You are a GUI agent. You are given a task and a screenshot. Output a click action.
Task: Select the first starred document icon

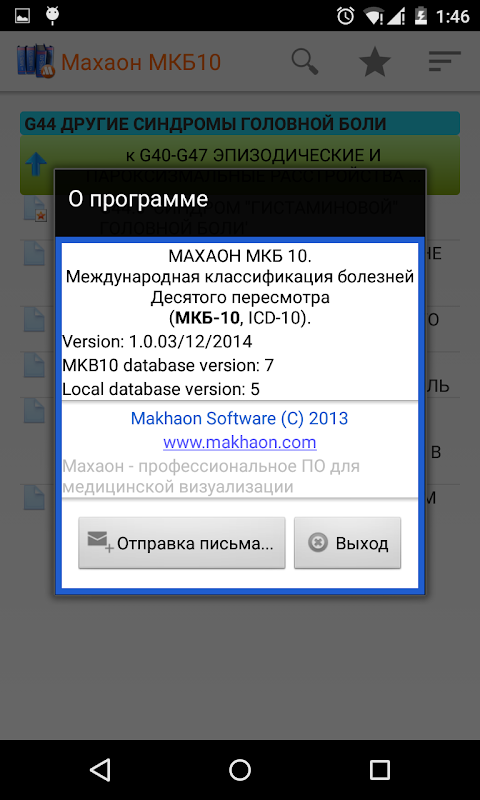click(x=36, y=210)
